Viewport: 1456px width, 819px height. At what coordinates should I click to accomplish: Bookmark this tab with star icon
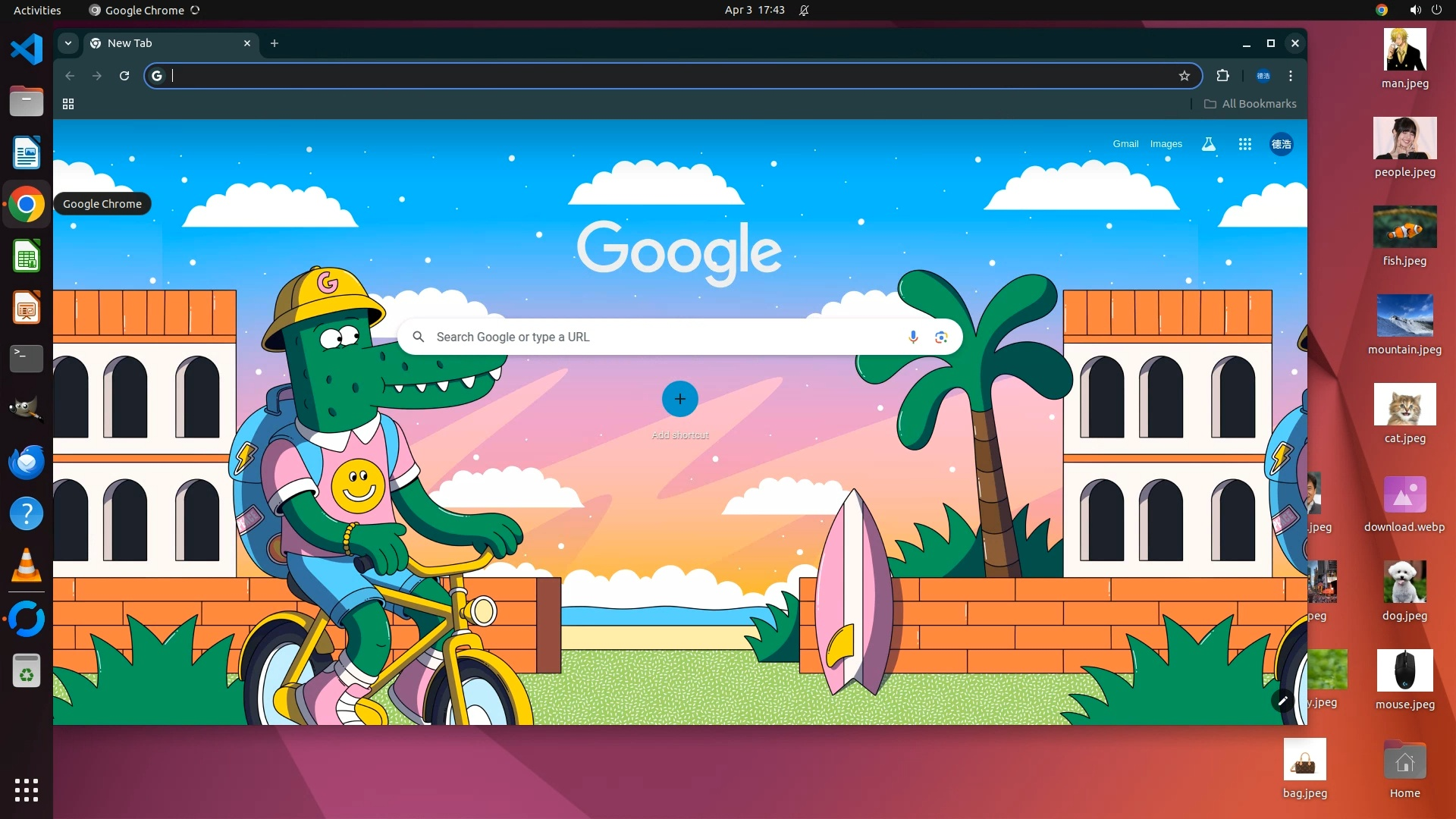click(1185, 76)
